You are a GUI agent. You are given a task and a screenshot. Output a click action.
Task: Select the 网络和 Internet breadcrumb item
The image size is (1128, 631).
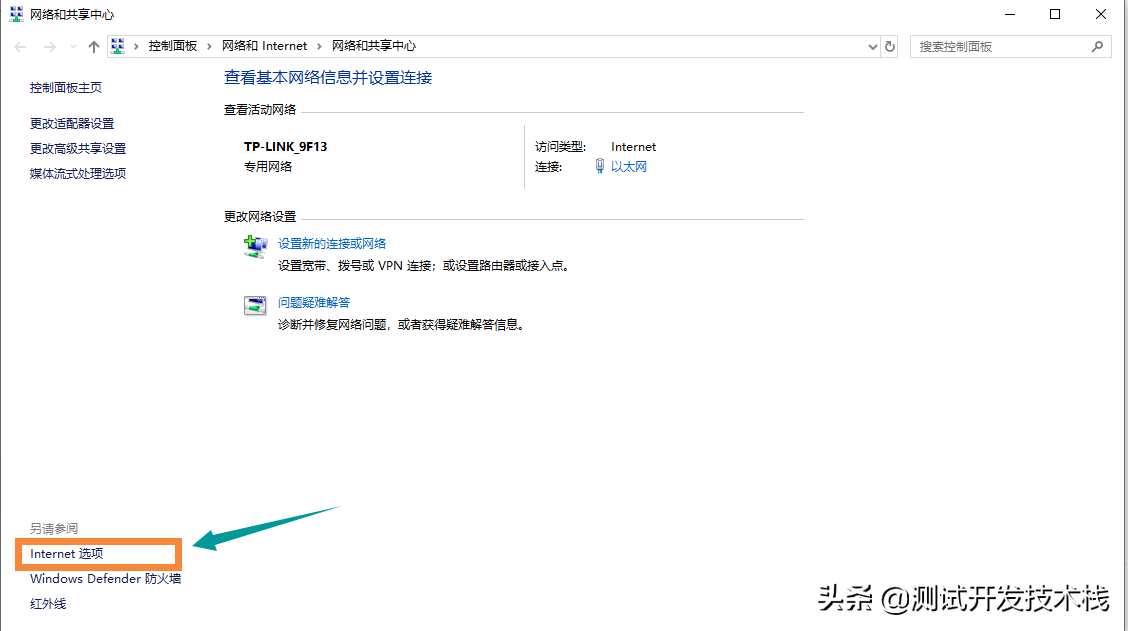pyautogui.click(x=266, y=45)
